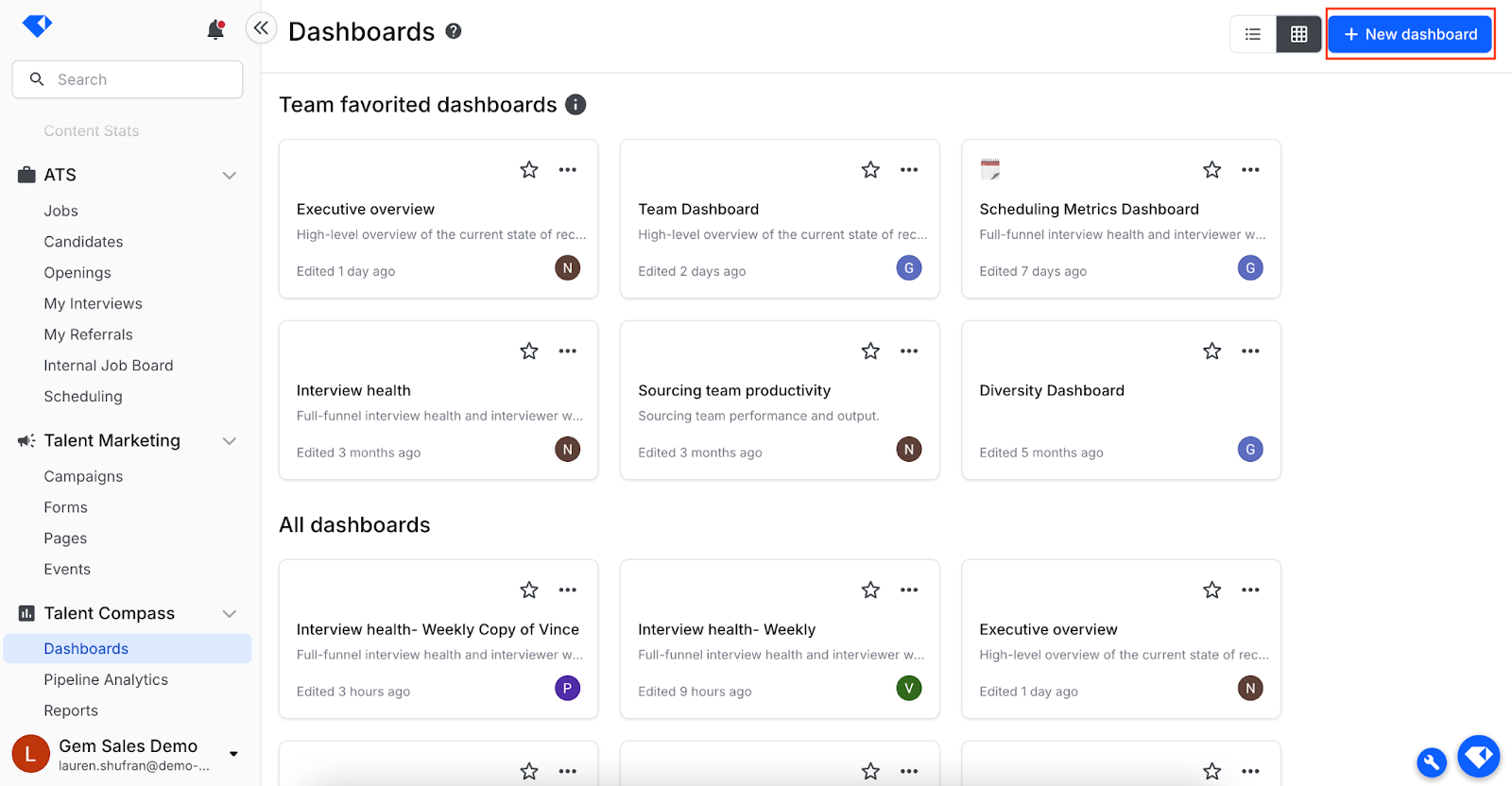Star the Scheduling Metrics Dashboard
The width and height of the screenshot is (1512, 786).
(1212, 170)
